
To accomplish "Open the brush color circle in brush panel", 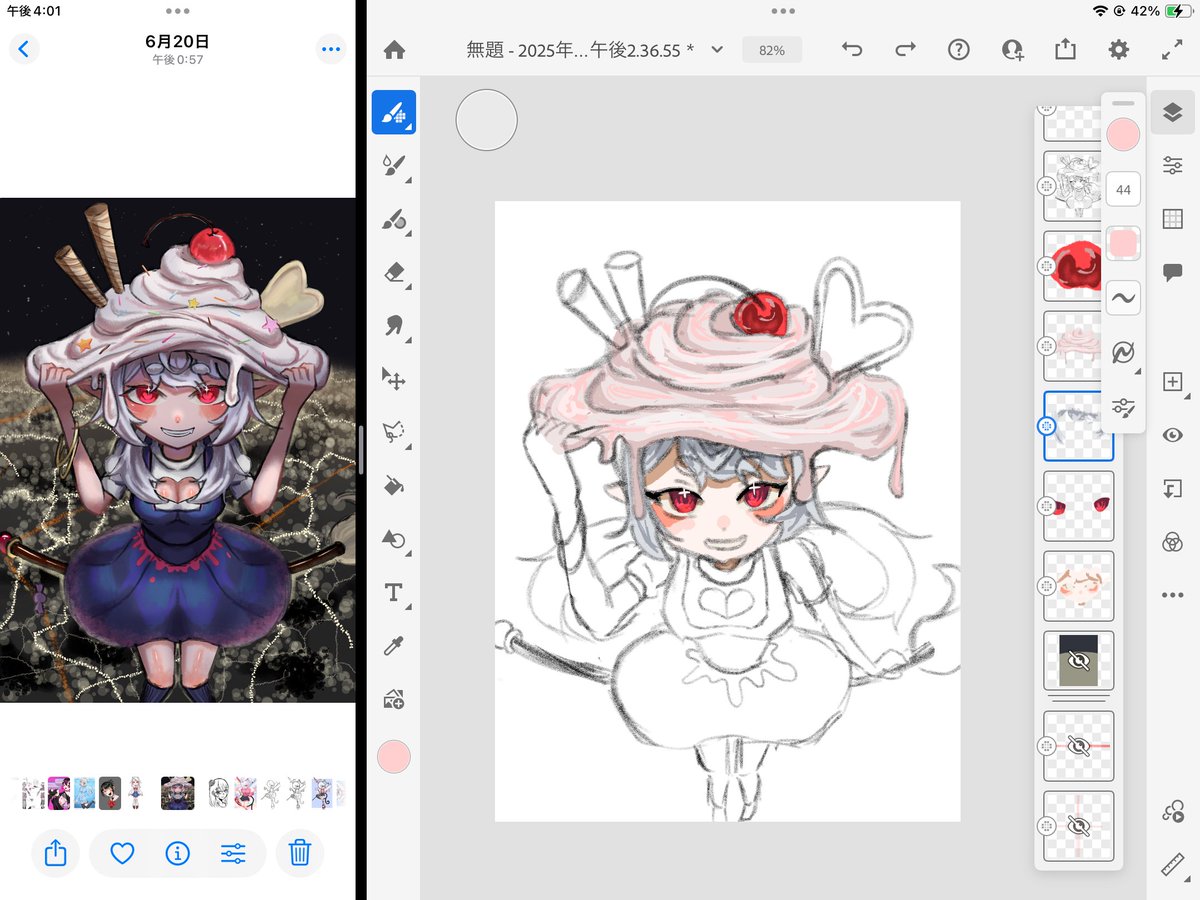I will click(1123, 134).
